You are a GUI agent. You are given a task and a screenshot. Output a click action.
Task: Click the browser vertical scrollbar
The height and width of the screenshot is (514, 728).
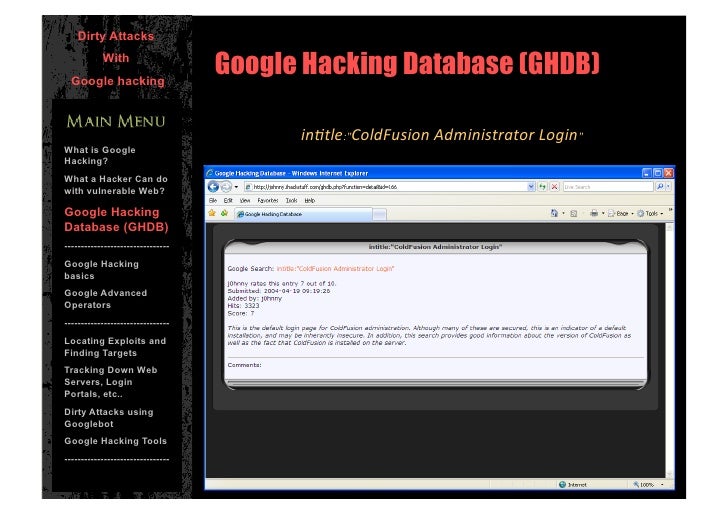(x=669, y=350)
